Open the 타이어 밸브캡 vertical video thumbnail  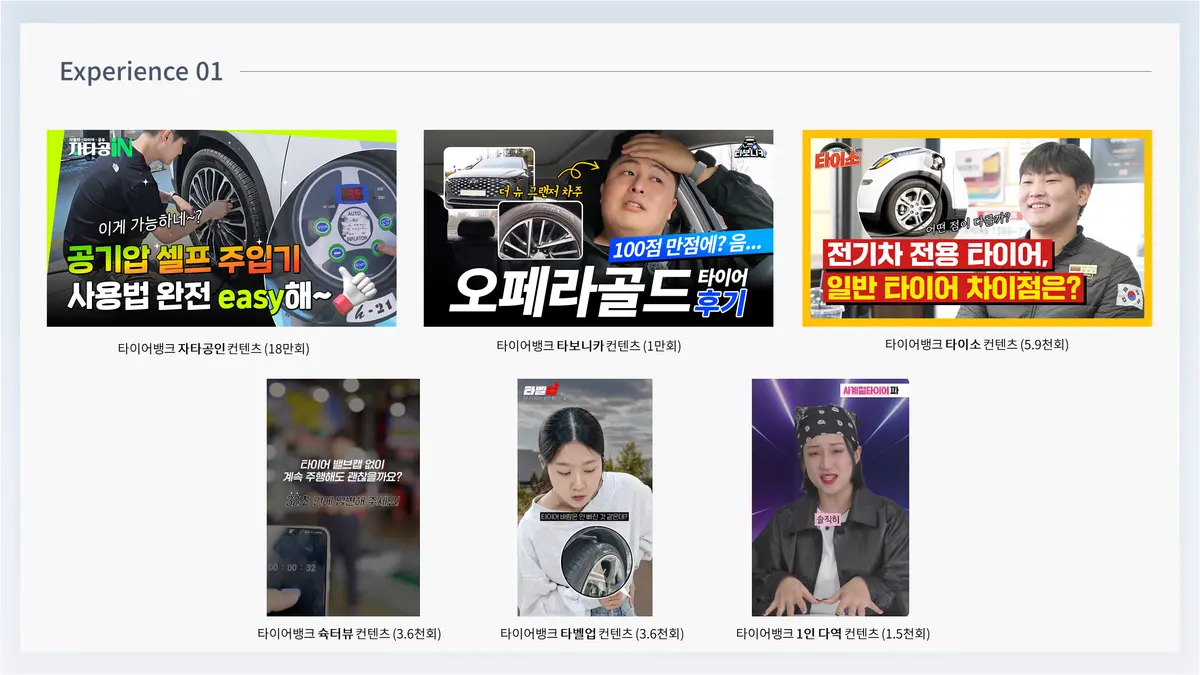[343, 497]
